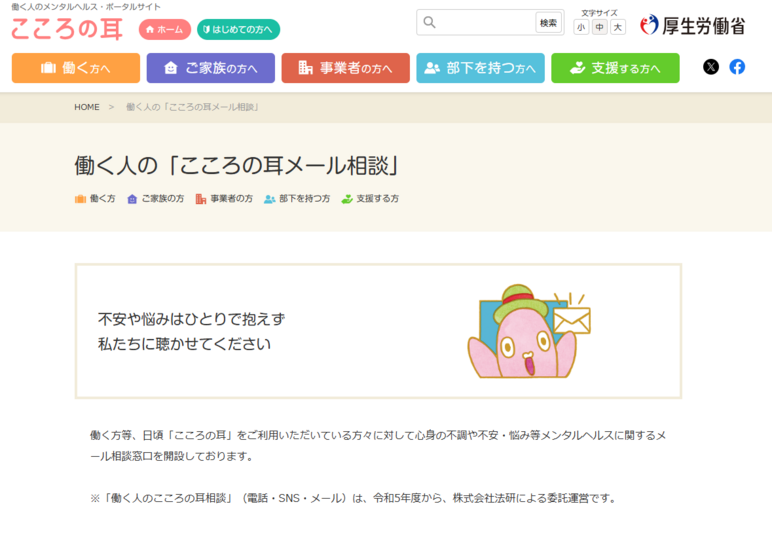This screenshot has height=534, width=772.
Task: Select the 部下を持つ方へ blue menu tab
Action: (x=481, y=68)
